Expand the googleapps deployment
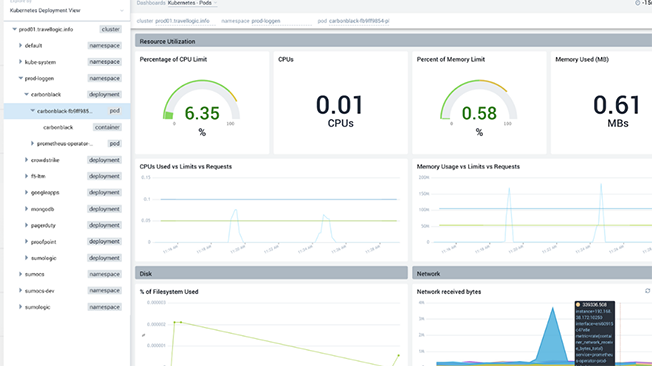652x366 pixels. pyautogui.click(x=27, y=192)
